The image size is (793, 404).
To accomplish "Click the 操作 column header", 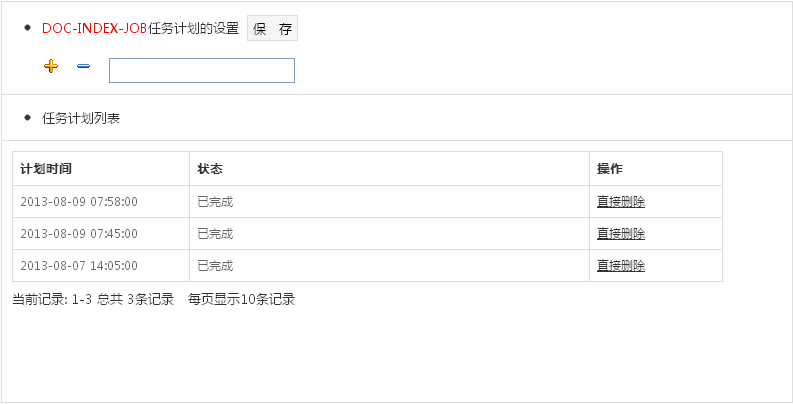I will (609, 169).
